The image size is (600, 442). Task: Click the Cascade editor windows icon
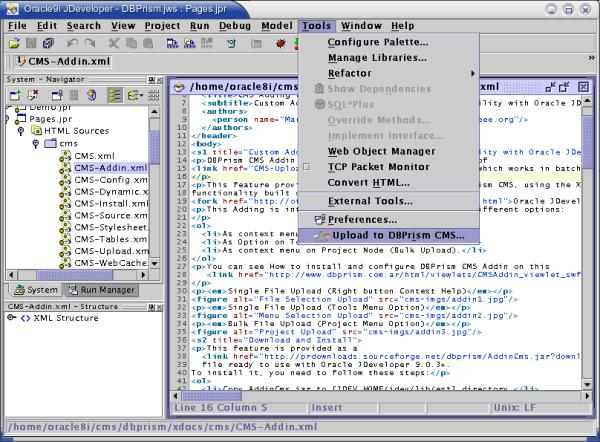click(564, 87)
